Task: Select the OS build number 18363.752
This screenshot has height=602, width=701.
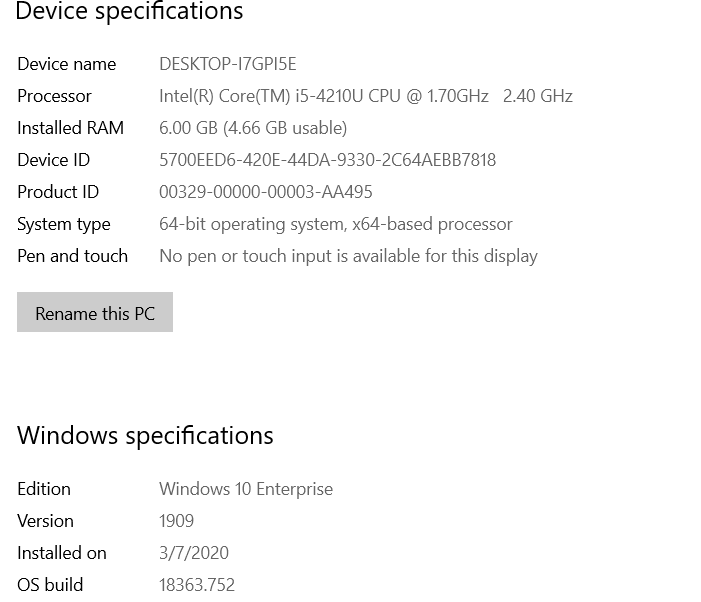Action: (x=197, y=585)
